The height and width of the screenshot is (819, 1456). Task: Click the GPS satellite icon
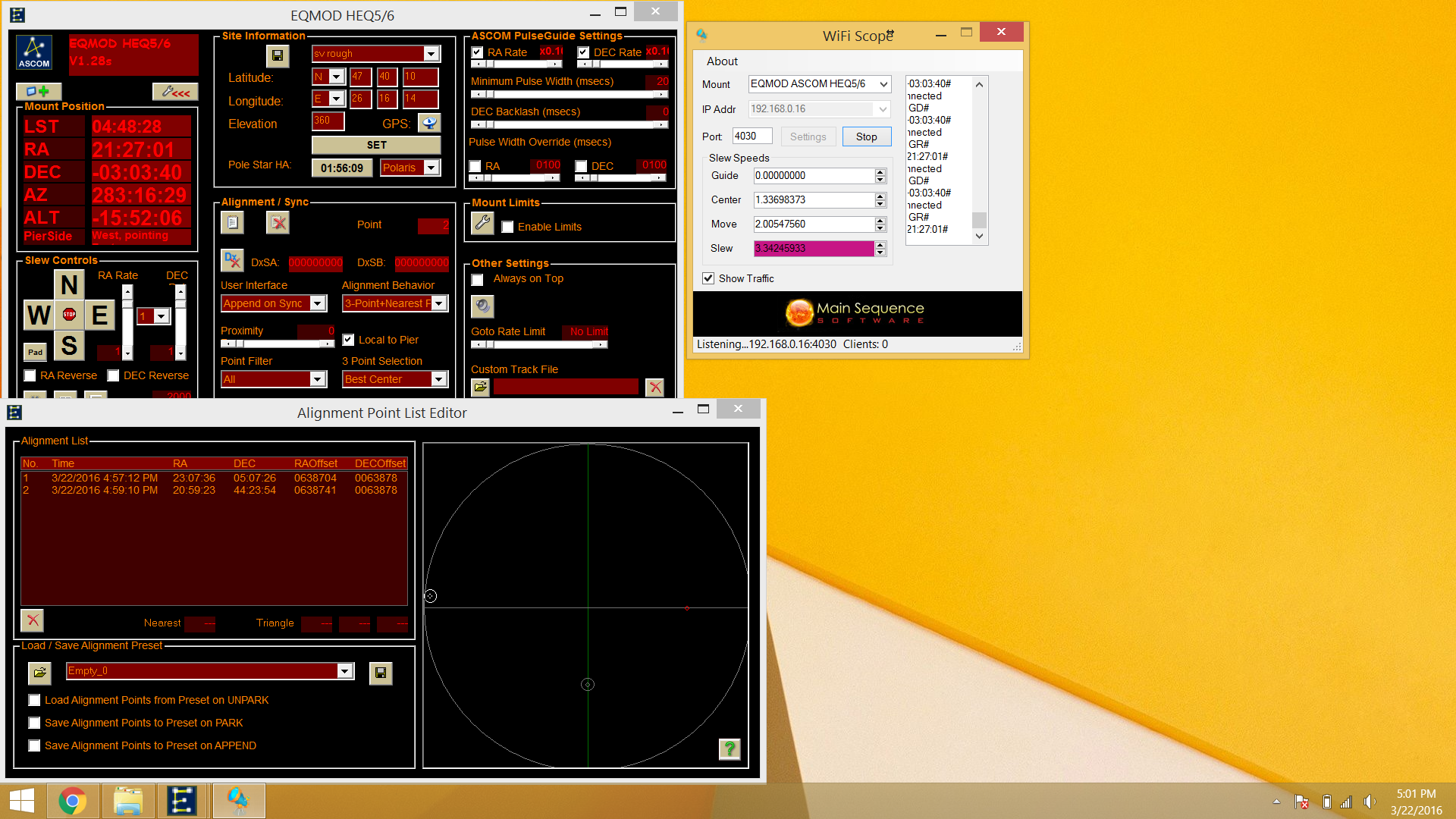pos(429,123)
